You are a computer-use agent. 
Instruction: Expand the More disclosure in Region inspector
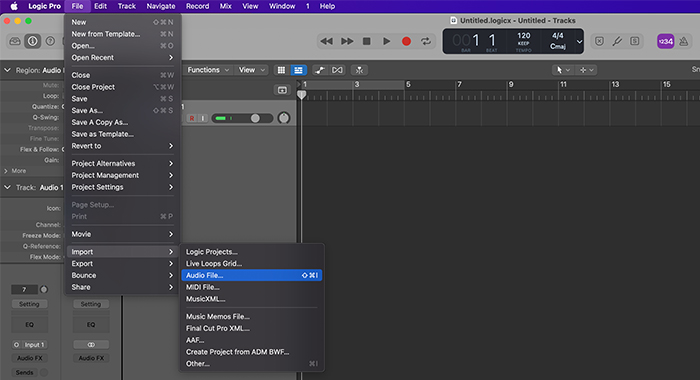15,171
